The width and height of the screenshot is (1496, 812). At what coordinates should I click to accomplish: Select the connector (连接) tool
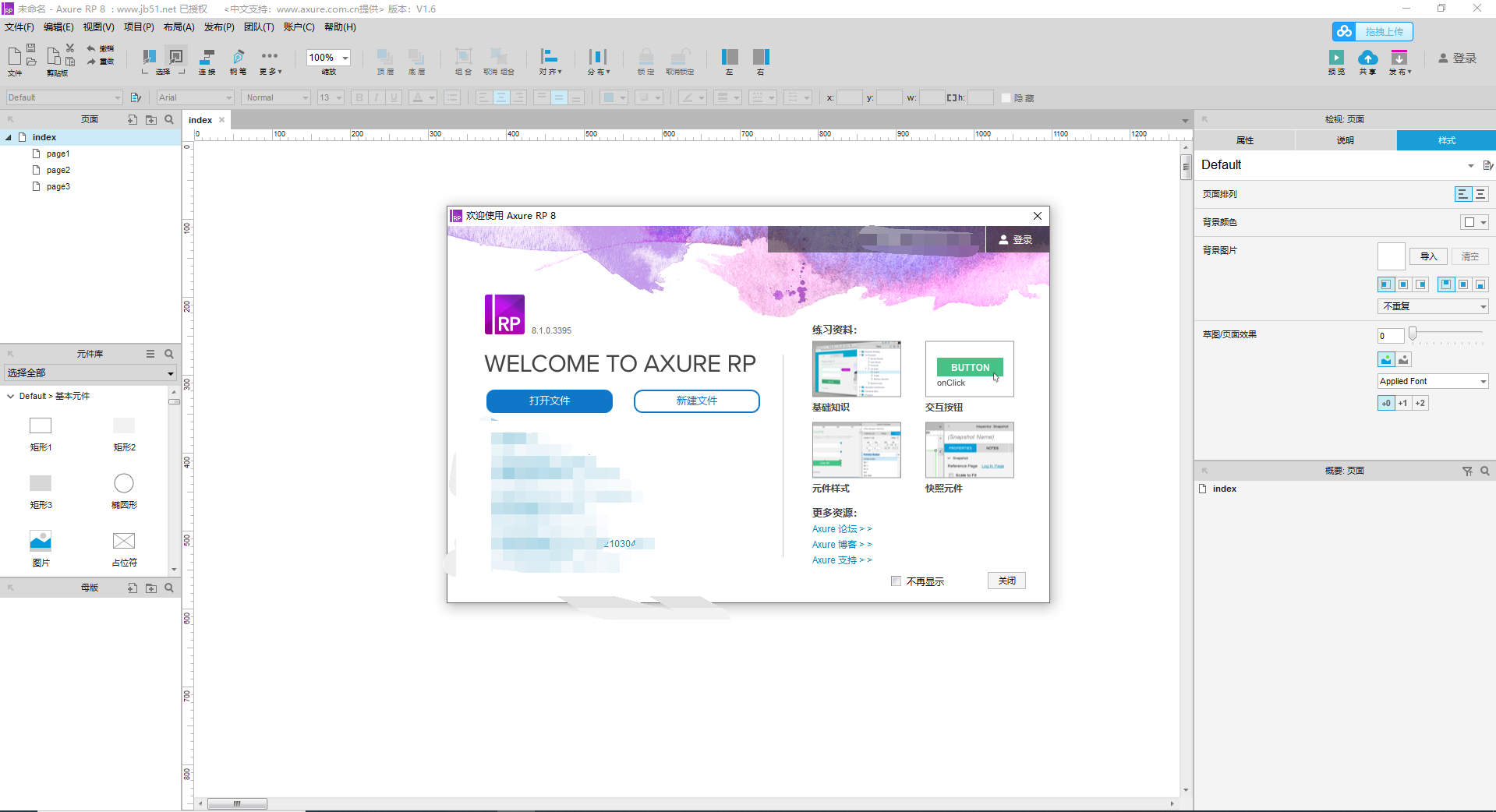207,57
